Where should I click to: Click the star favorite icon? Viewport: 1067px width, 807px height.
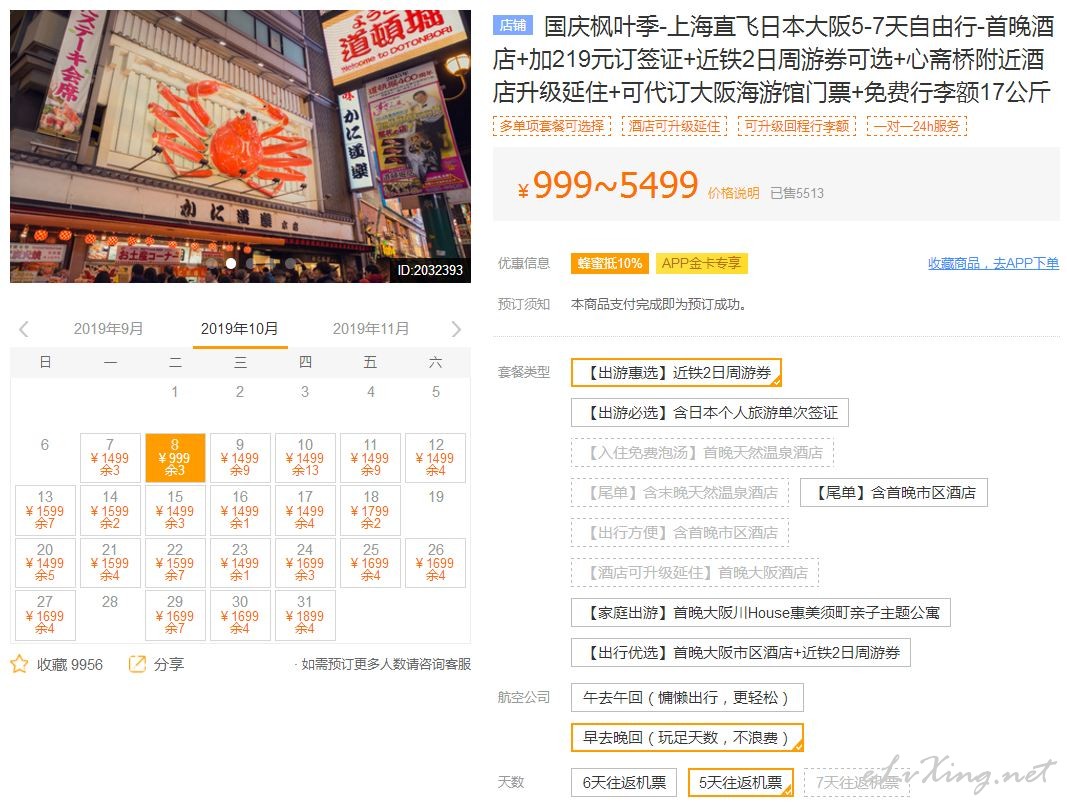19,664
